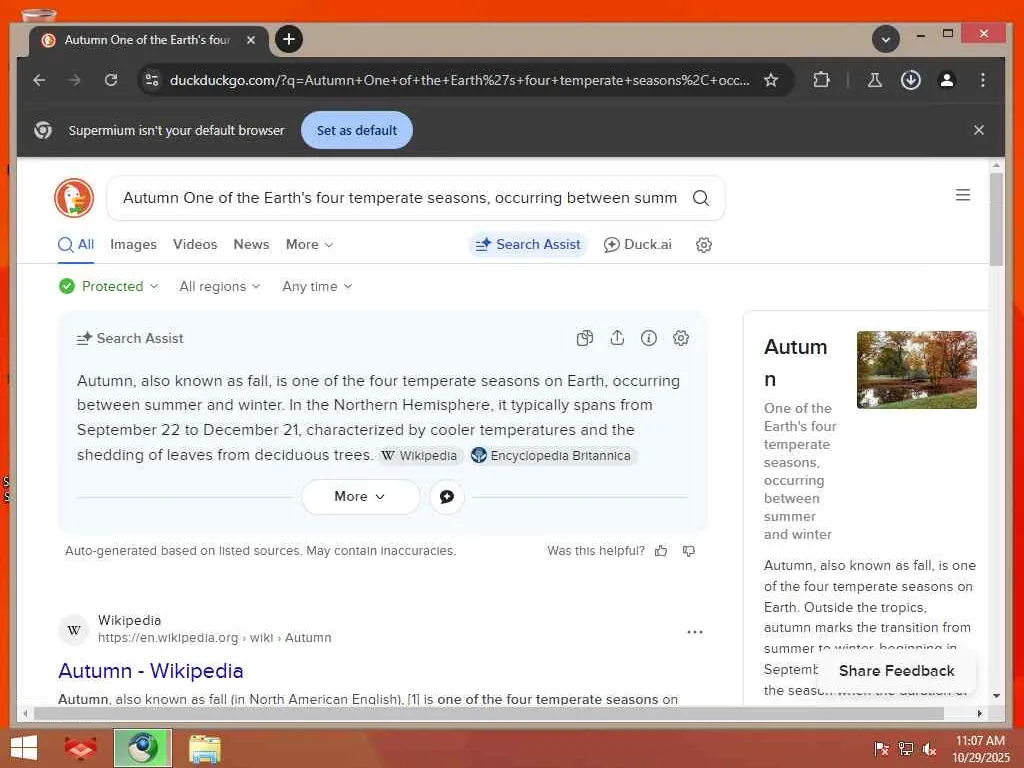Click the horizontal scrollbar thumb
This screenshot has width=1024, height=768.
click(x=488, y=714)
